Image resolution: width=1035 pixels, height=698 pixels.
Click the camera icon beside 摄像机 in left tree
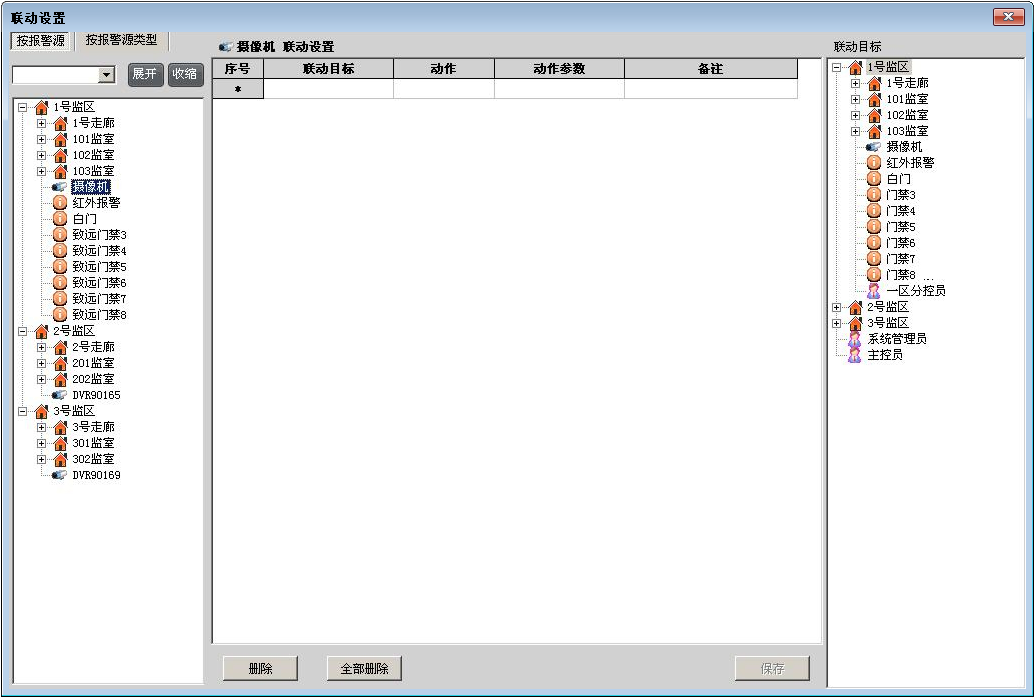(x=60, y=187)
